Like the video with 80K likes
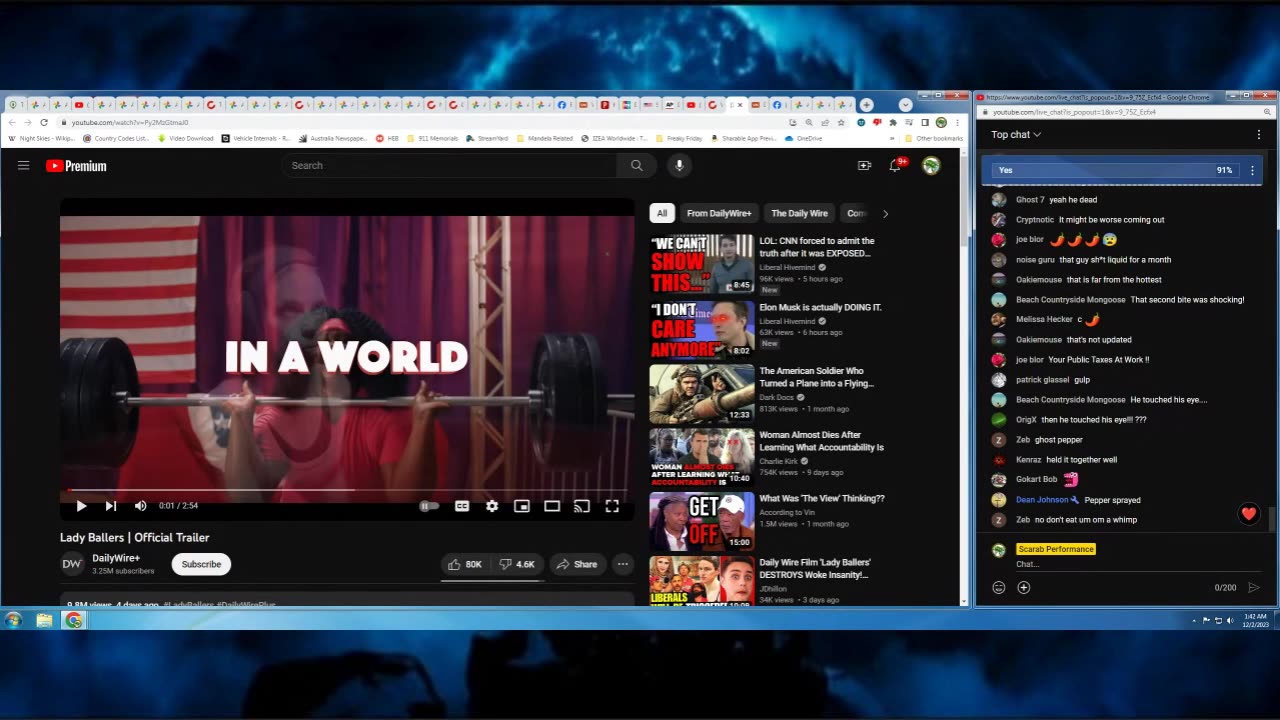Screen dimensions: 1280x720 (465, 564)
